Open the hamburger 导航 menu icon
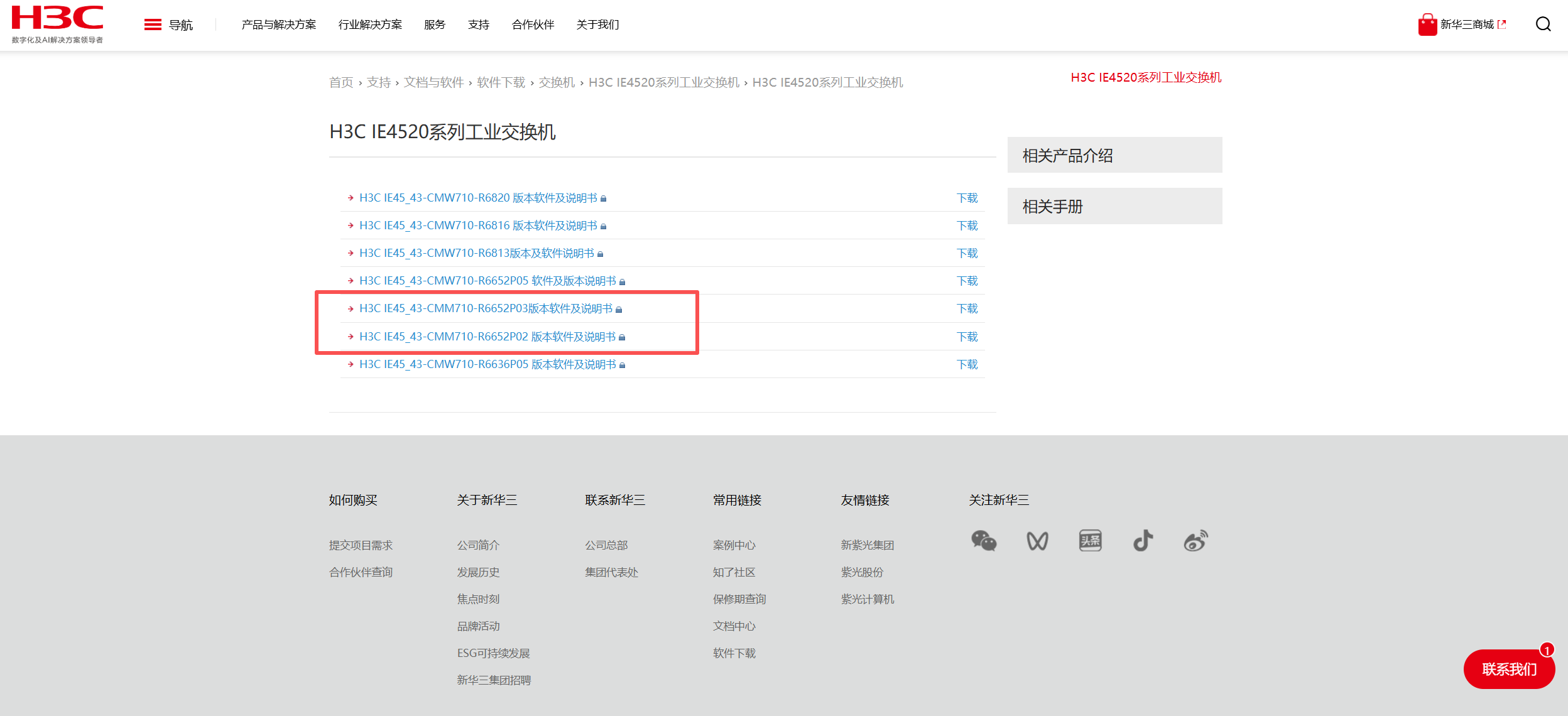This screenshot has width=1568, height=716. tap(153, 24)
